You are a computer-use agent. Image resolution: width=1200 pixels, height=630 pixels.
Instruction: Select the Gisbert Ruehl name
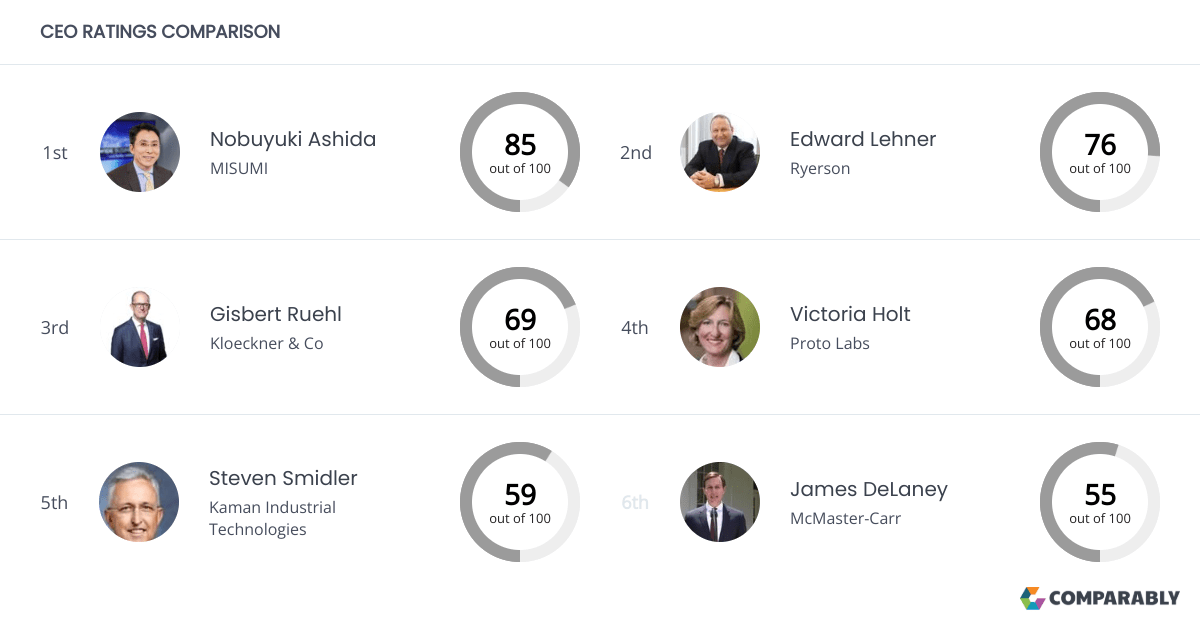click(x=276, y=314)
